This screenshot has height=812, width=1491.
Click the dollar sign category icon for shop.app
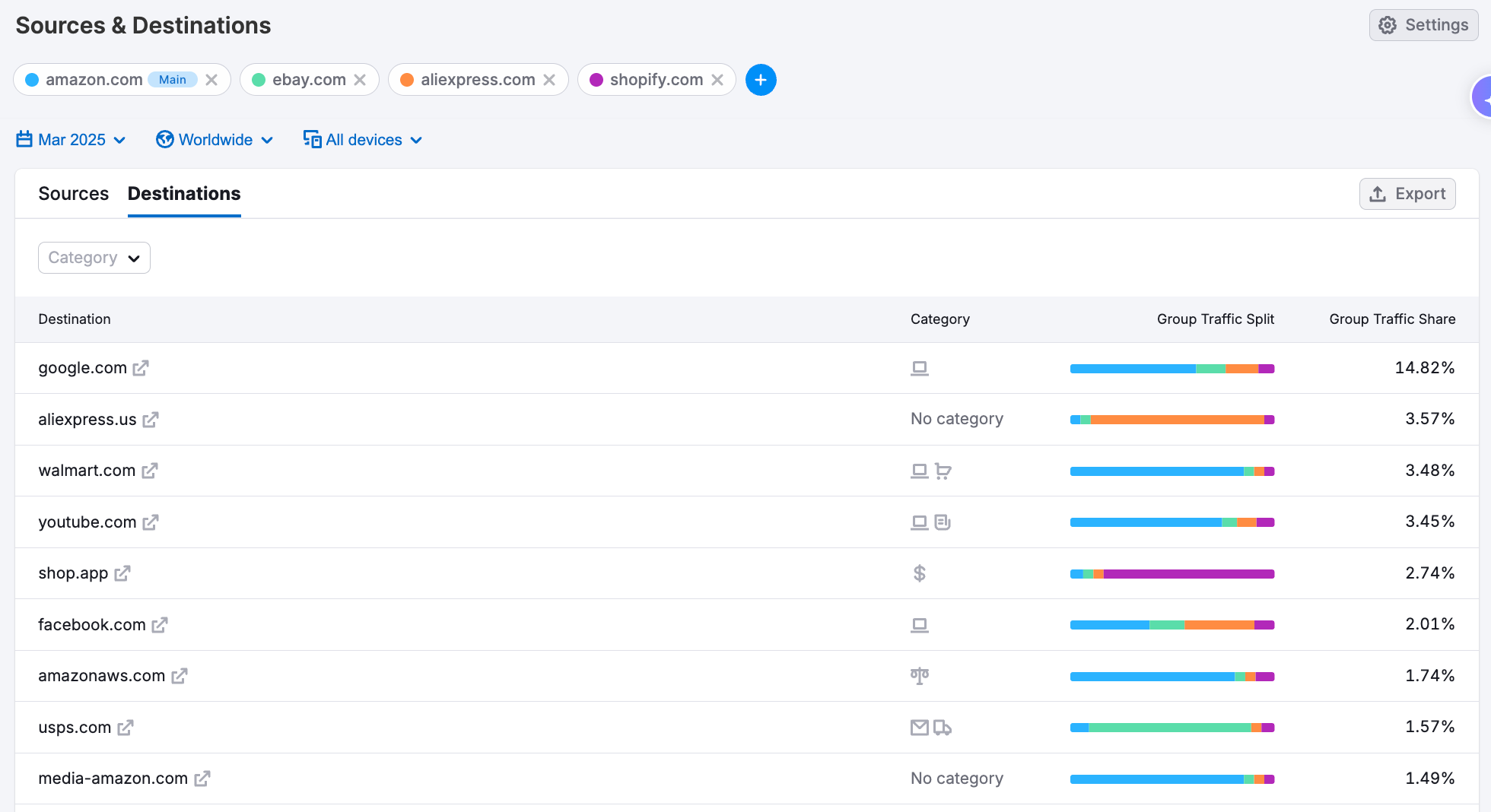pos(920,573)
